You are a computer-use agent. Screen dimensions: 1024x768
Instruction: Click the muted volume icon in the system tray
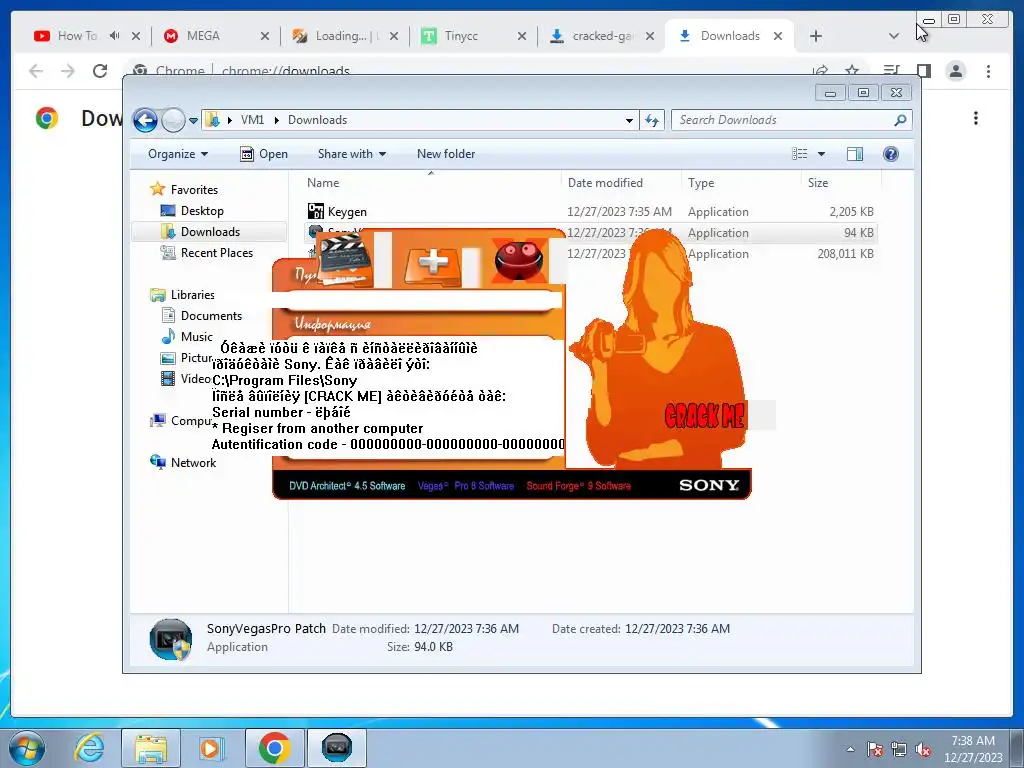(x=923, y=749)
